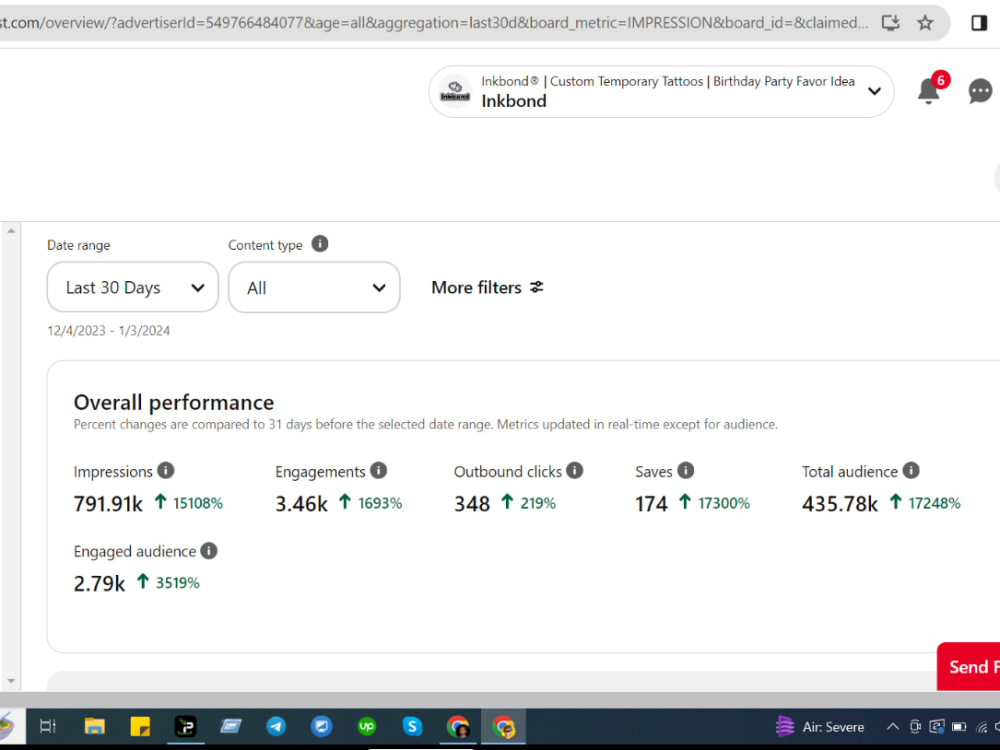Click the 2.79k engaged audience value
The width and height of the screenshot is (1000, 750).
click(99, 584)
